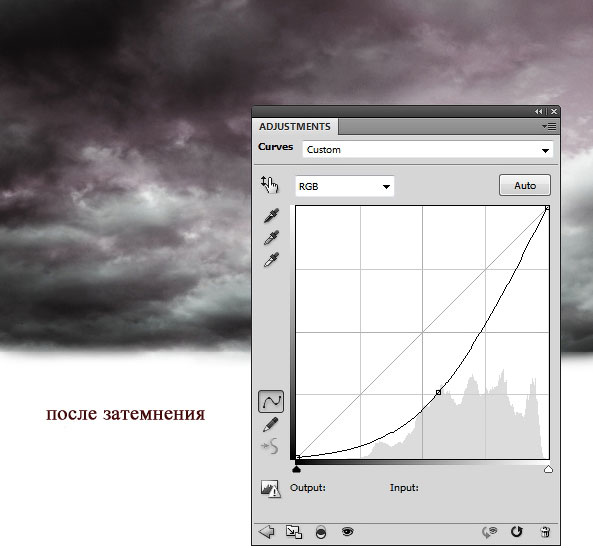This screenshot has height=548, width=593.
Task: Reset curves to adjustment defaults
Action: 517,532
